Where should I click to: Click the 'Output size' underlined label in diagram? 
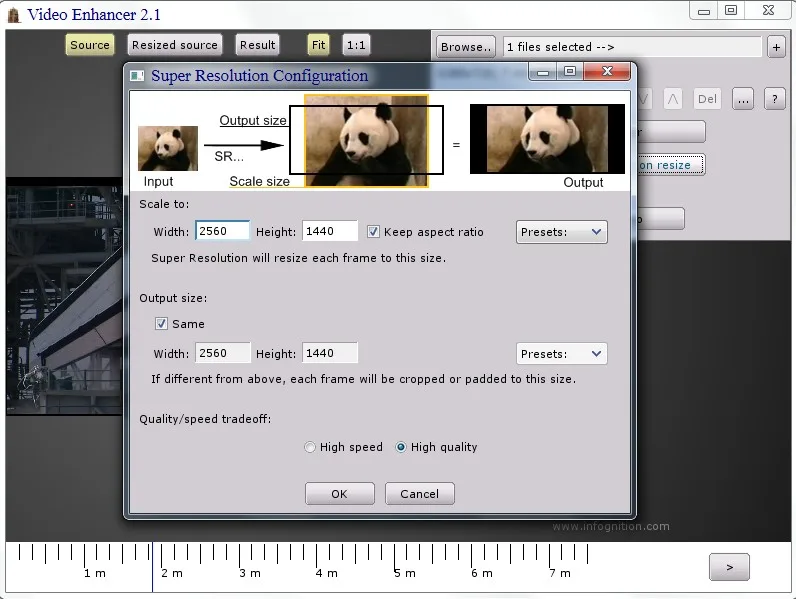coord(253,121)
